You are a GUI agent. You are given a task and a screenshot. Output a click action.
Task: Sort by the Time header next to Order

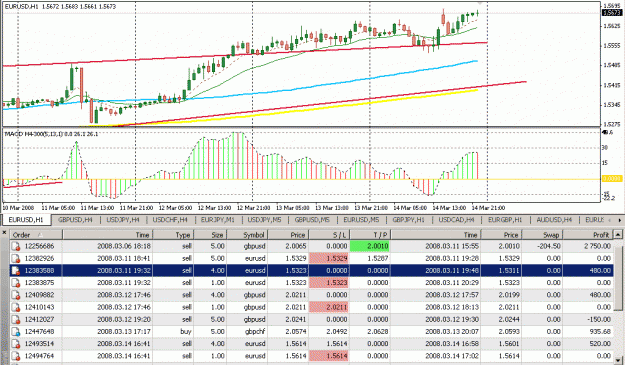(x=108, y=235)
